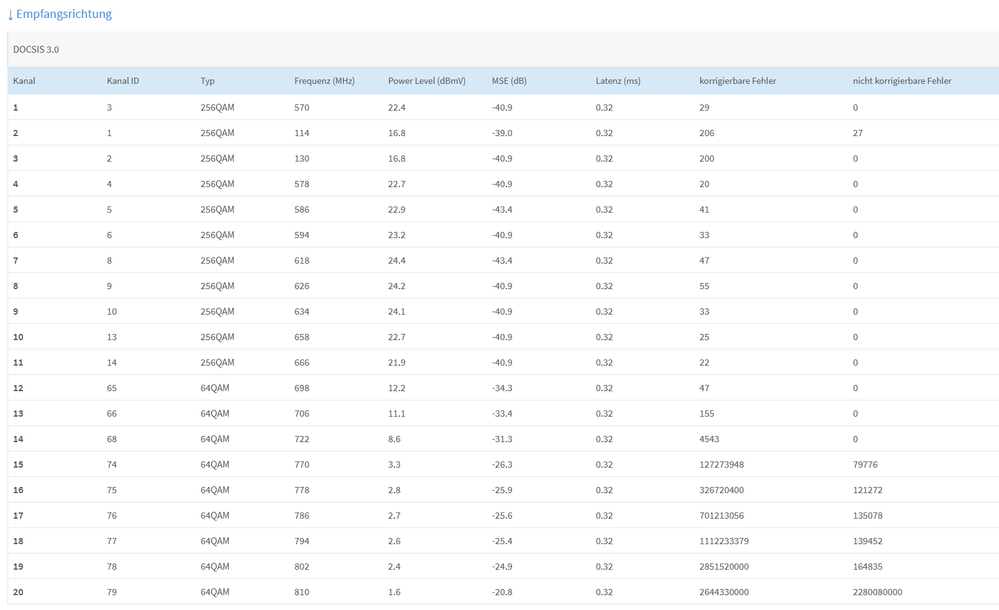Click the Kanal column header
The image size is (999, 610).
24,81
